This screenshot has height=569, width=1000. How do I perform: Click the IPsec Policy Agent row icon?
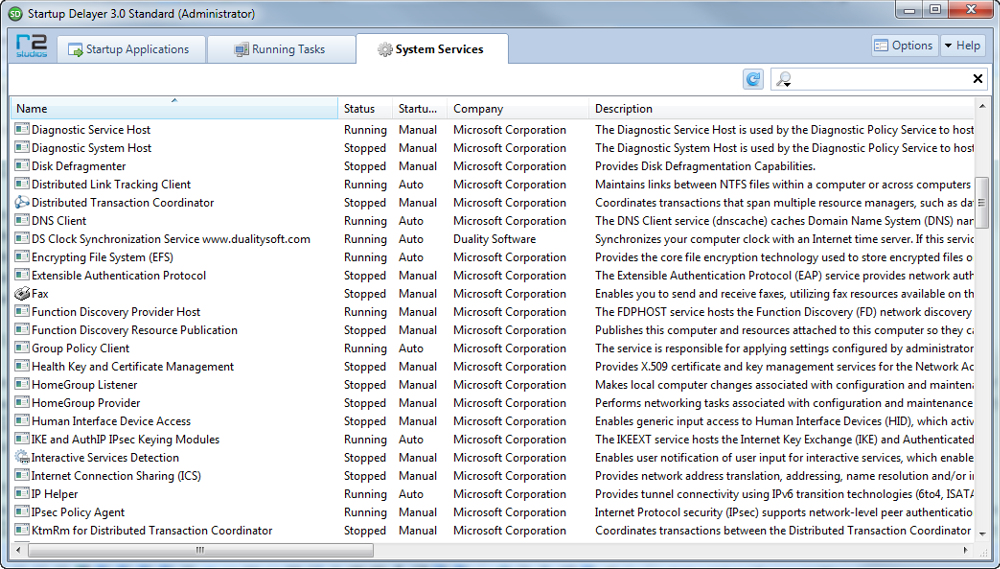[x=22, y=512]
